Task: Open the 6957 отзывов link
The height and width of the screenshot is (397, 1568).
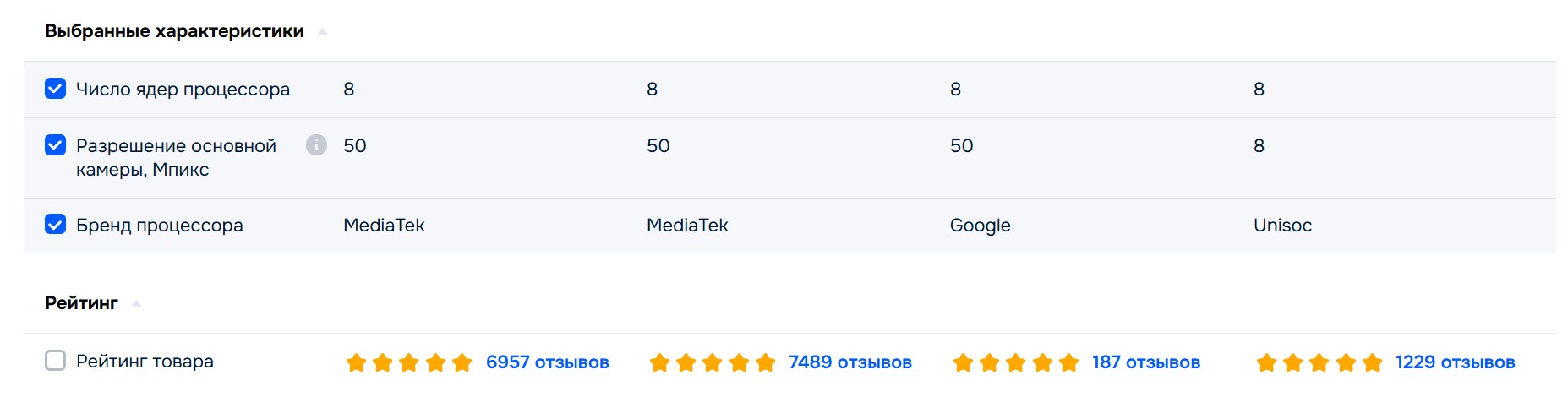Action: [547, 362]
